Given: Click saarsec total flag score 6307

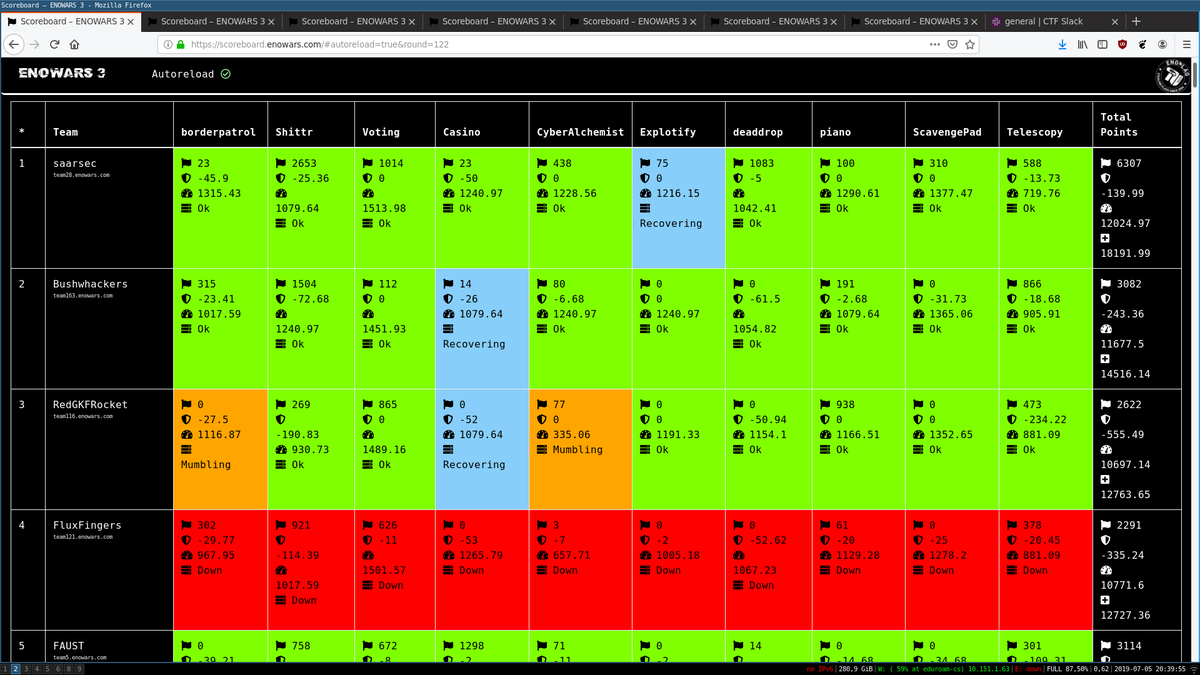Looking at the screenshot, I should point(1128,163).
